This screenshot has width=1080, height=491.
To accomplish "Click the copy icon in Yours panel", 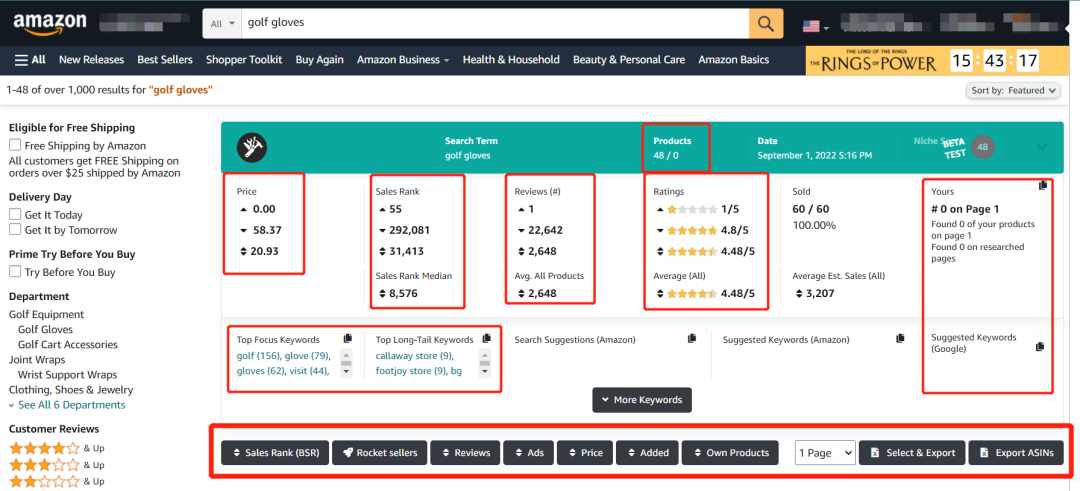I will pyautogui.click(x=1043, y=185).
